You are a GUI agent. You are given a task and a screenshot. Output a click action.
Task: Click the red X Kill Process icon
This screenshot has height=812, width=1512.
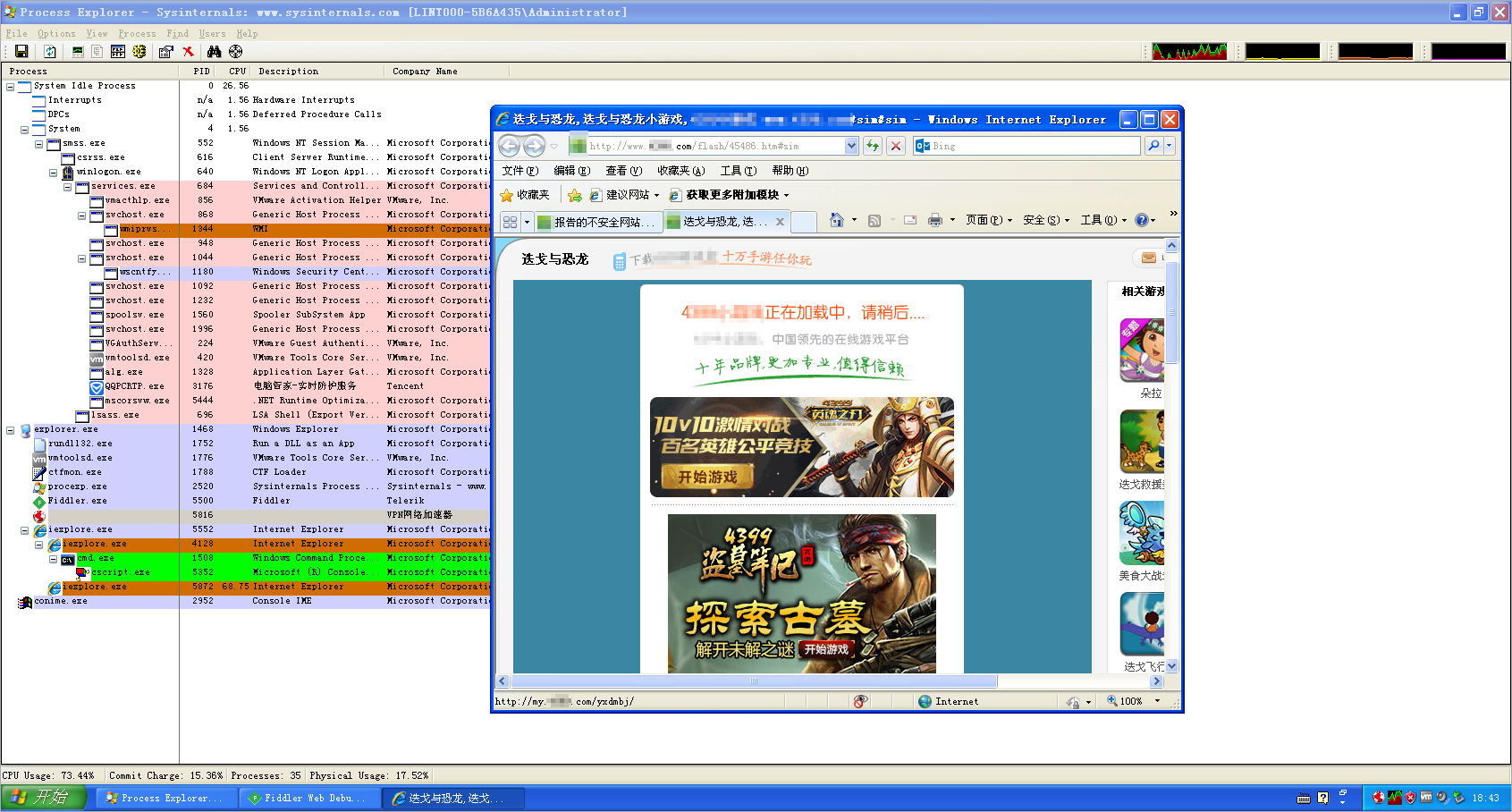point(188,52)
